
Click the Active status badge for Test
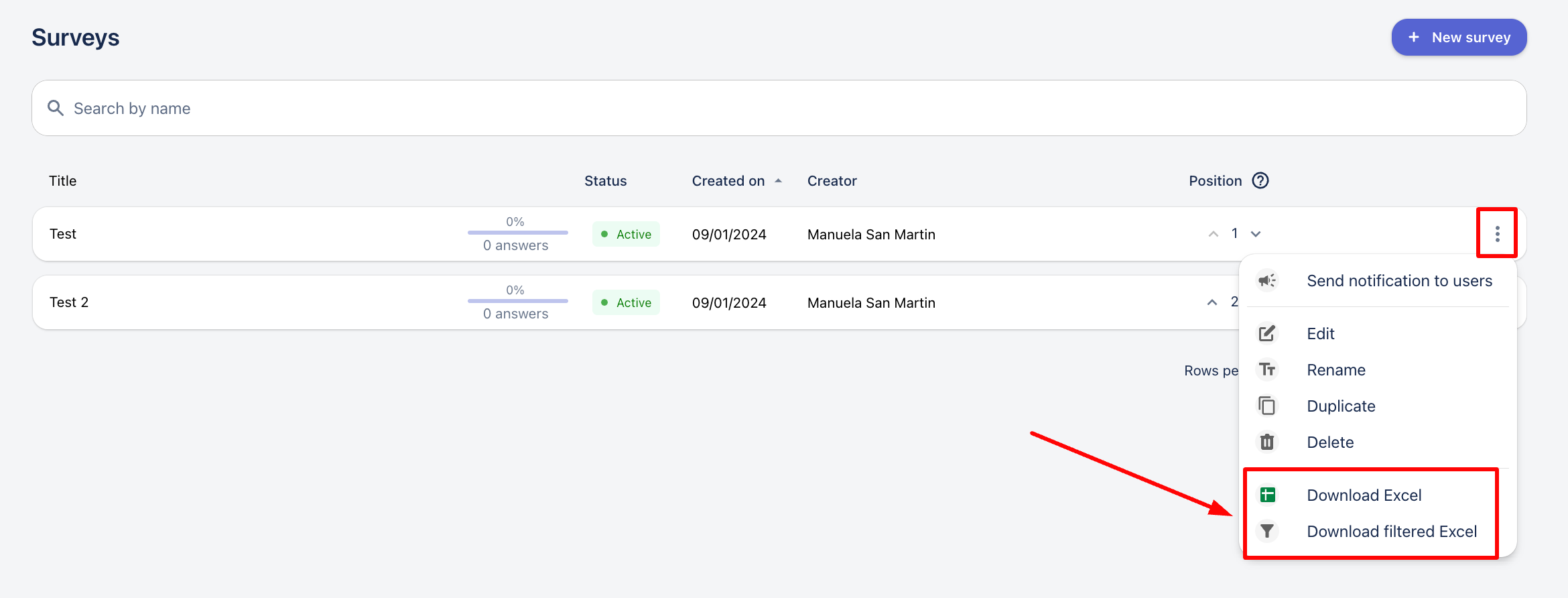tap(626, 235)
